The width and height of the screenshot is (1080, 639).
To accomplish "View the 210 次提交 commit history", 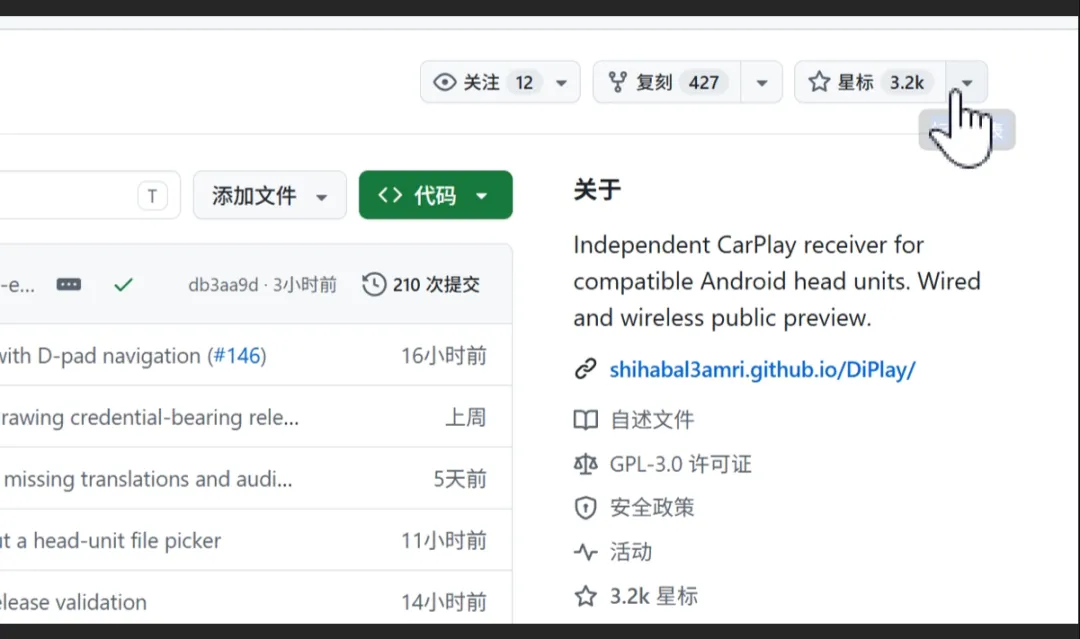I will [x=421, y=284].
